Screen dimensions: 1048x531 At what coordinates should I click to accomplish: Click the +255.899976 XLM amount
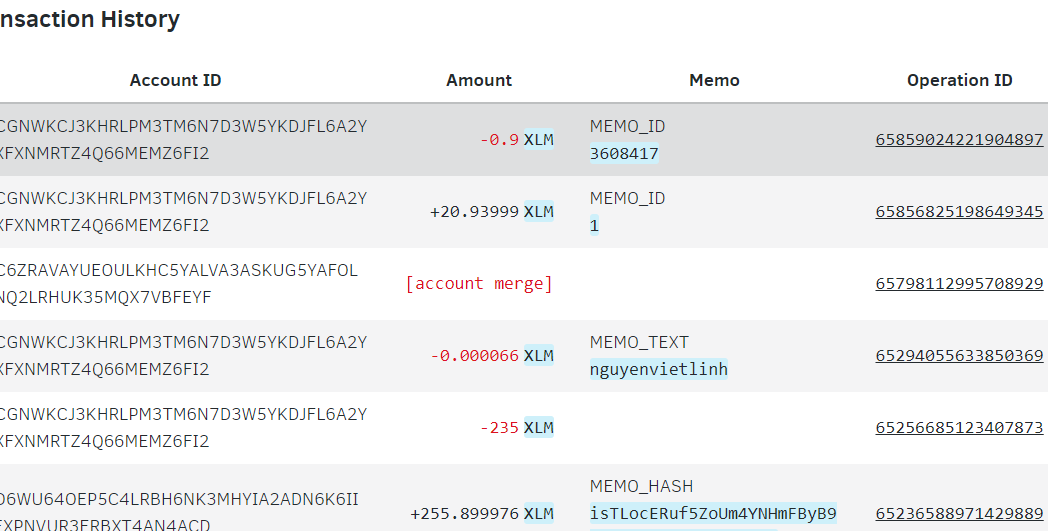coord(481,514)
